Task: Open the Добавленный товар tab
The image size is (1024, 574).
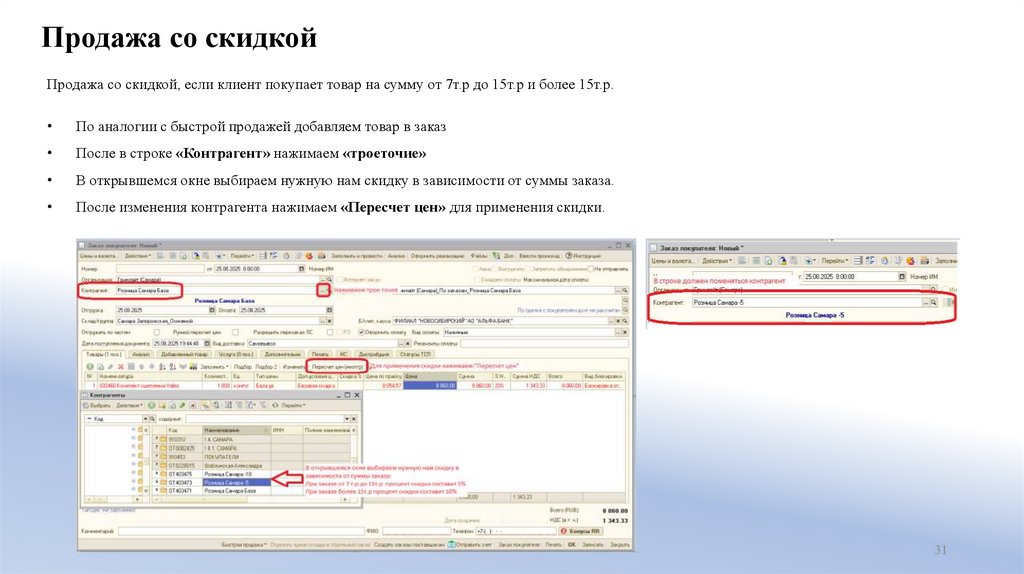Action: pos(184,354)
